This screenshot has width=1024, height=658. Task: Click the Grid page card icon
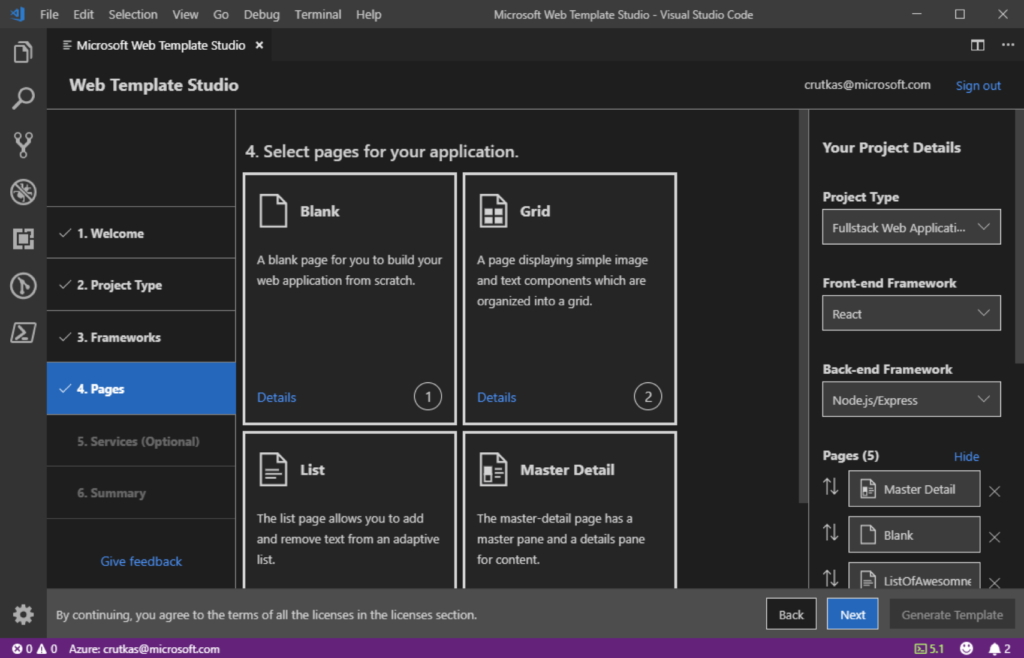click(493, 211)
